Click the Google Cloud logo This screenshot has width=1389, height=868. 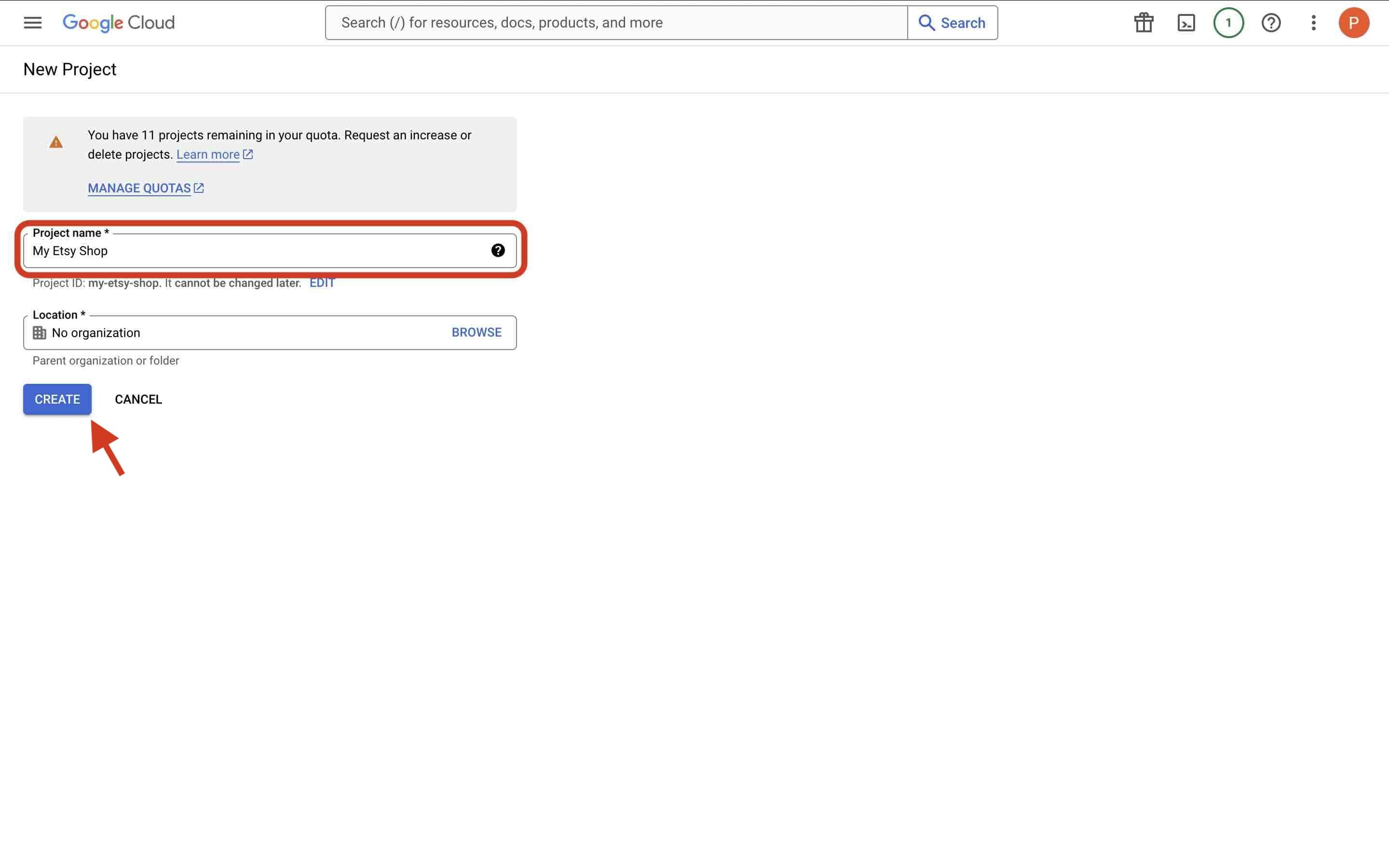(119, 23)
